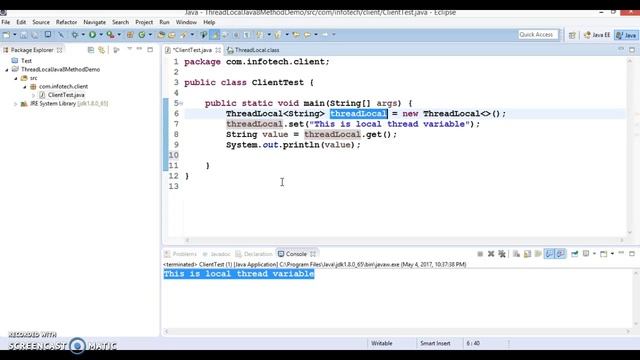Run the program with the green play icon
The image size is (640, 360).
click(93, 35)
